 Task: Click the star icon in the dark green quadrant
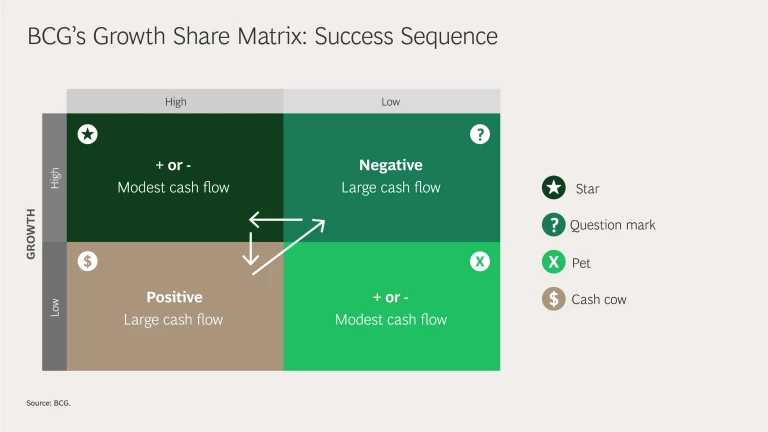[88, 133]
